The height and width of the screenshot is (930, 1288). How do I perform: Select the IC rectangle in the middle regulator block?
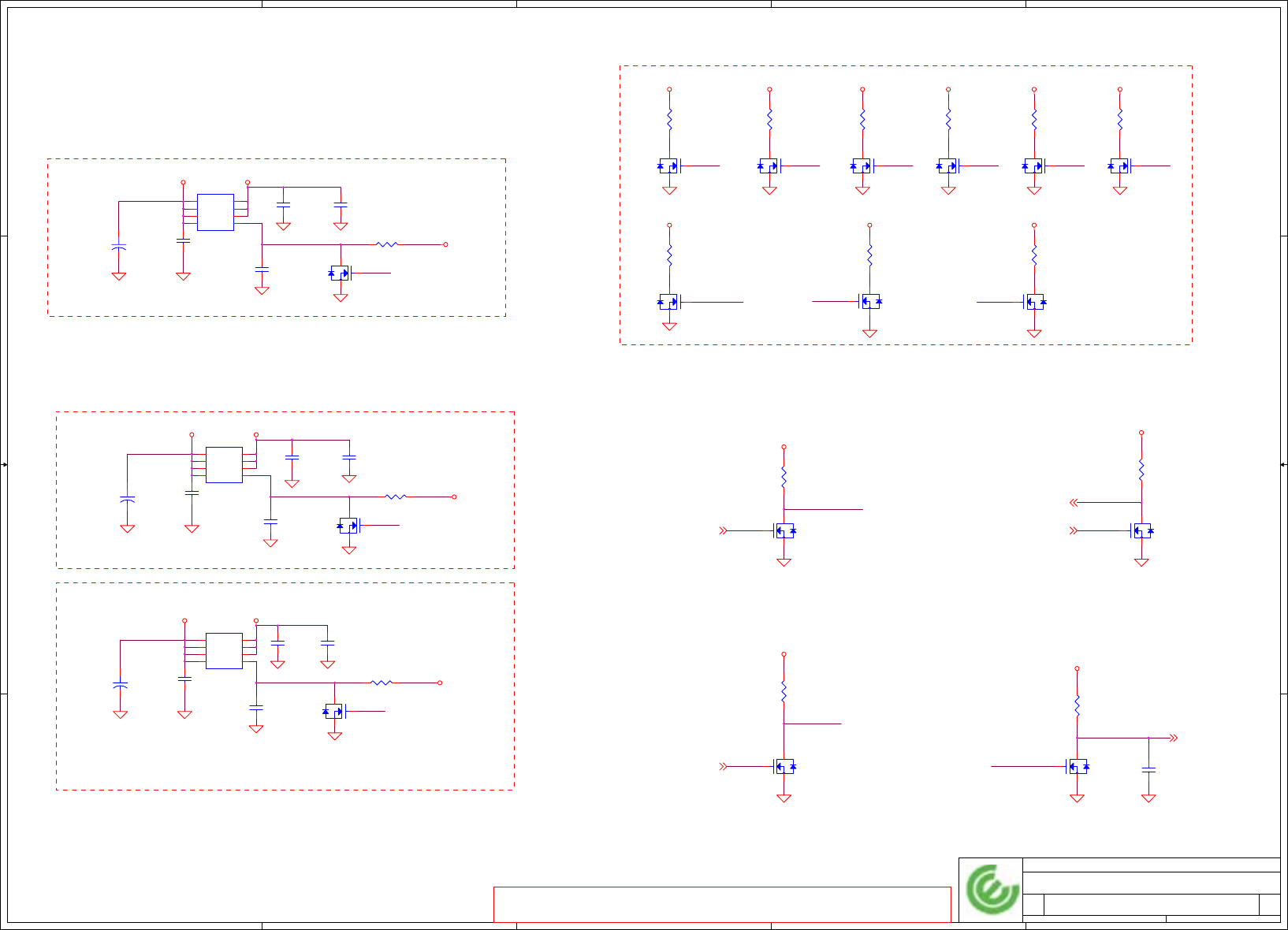point(224,465)
